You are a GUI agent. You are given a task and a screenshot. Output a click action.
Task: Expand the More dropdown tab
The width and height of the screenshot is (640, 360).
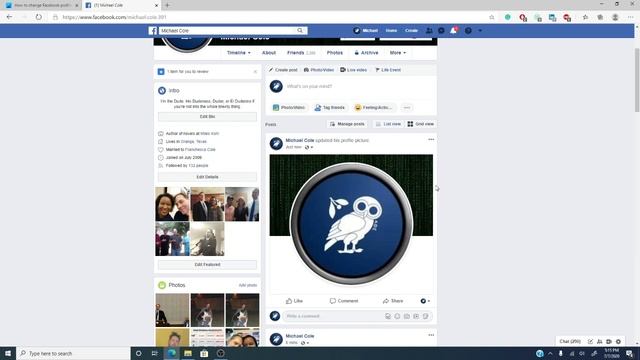(x=398, y=53)
